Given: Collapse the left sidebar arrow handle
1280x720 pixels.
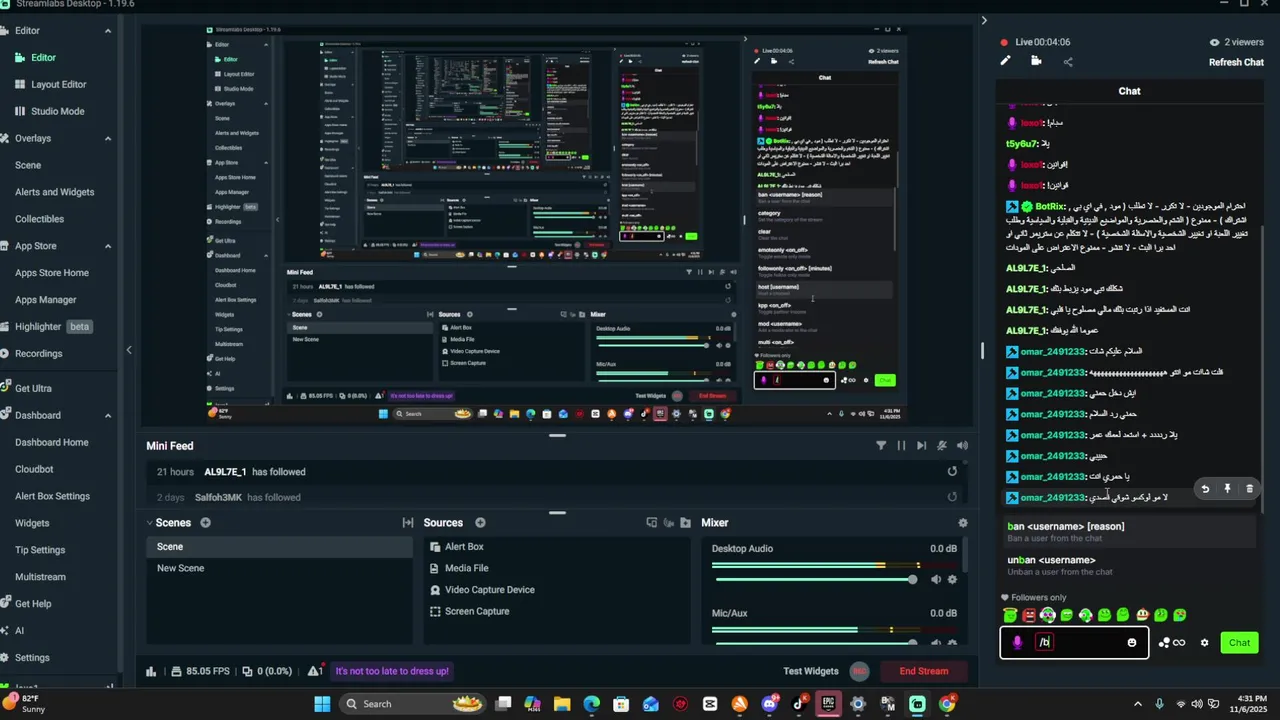Looking at the screenshot, I should click(x=128, y=349).
